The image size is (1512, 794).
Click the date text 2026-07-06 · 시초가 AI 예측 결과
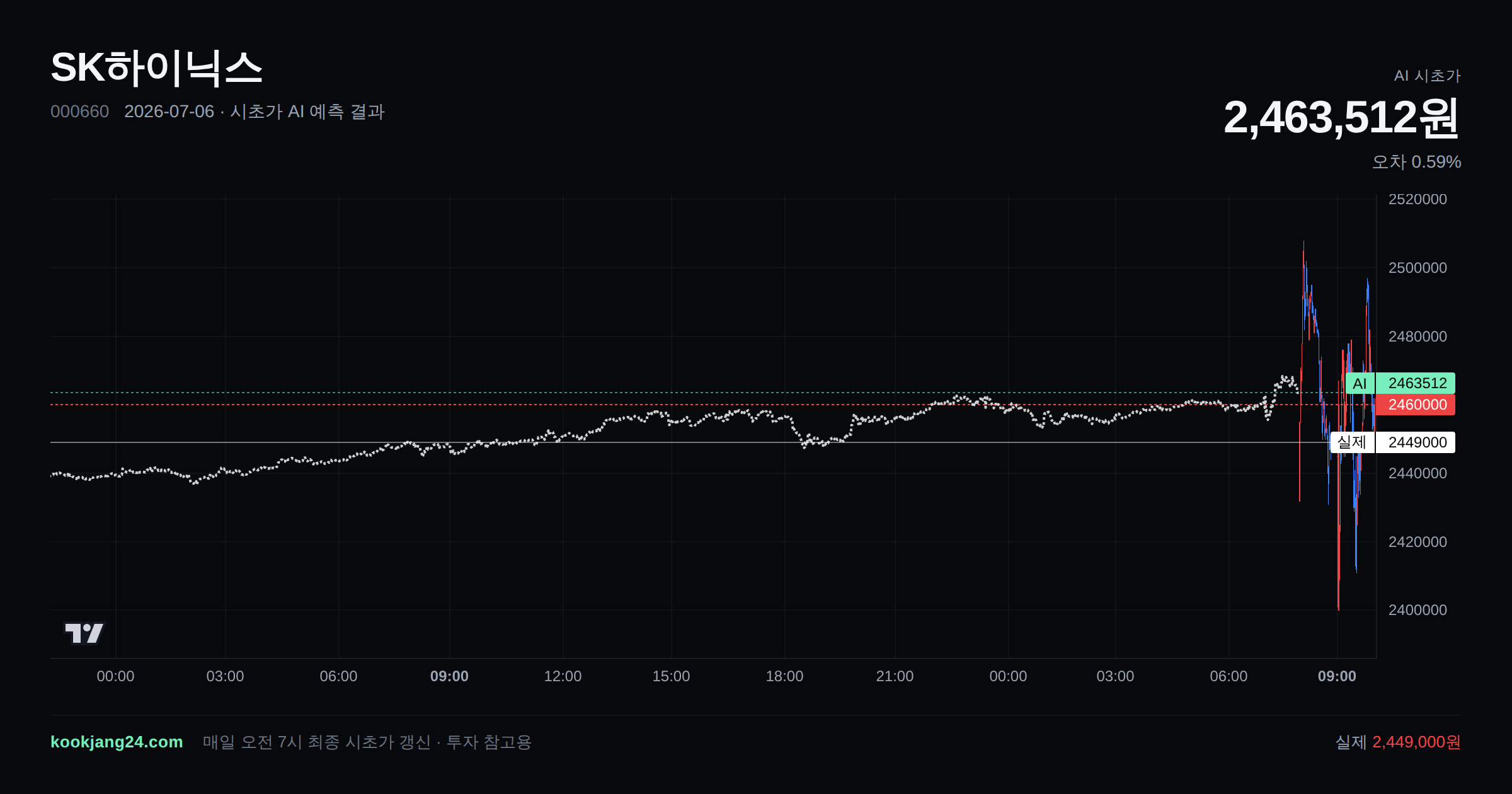click(x=255, y=112)
